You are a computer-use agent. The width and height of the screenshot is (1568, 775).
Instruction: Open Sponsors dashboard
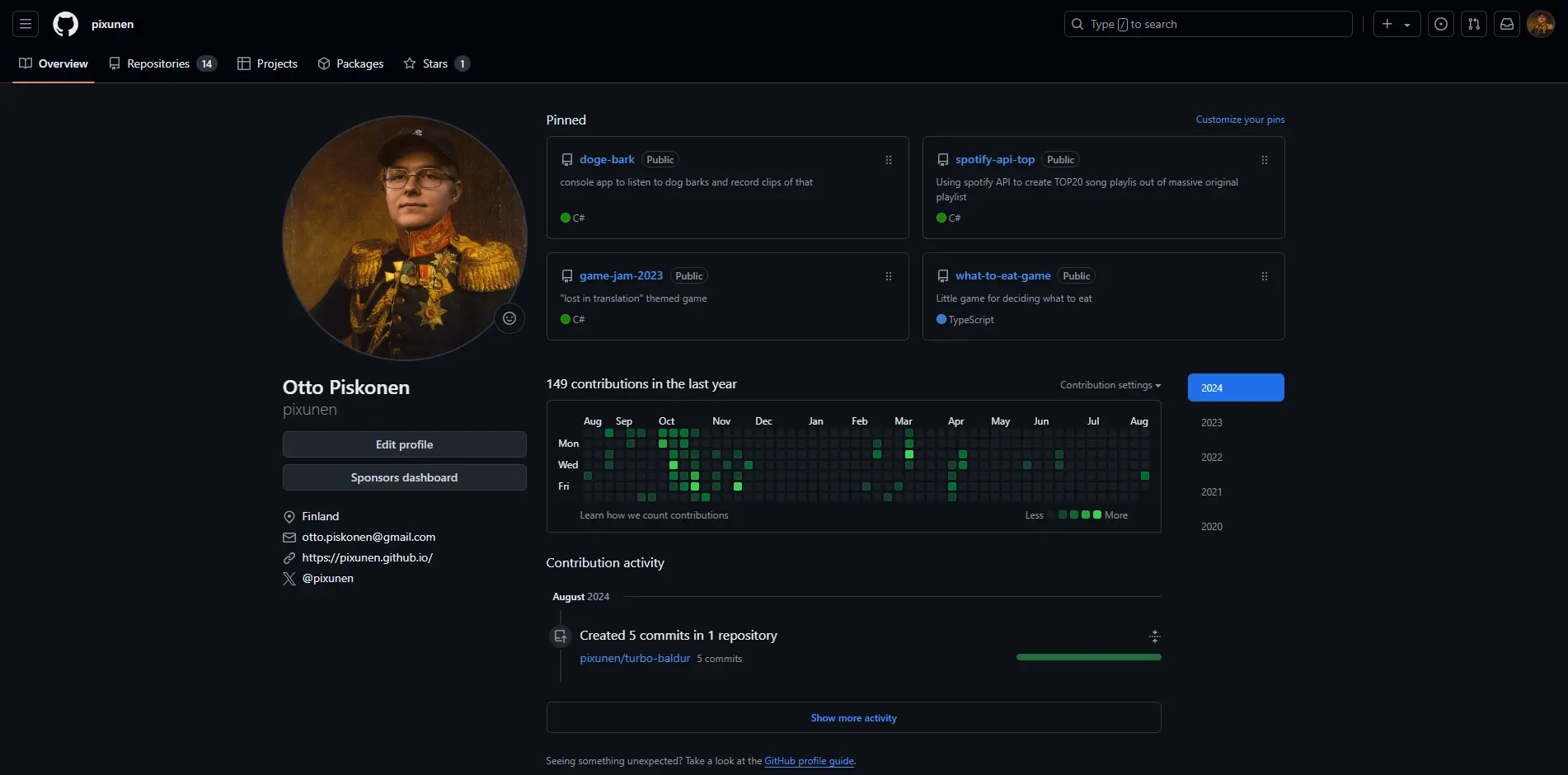[405, 477]
